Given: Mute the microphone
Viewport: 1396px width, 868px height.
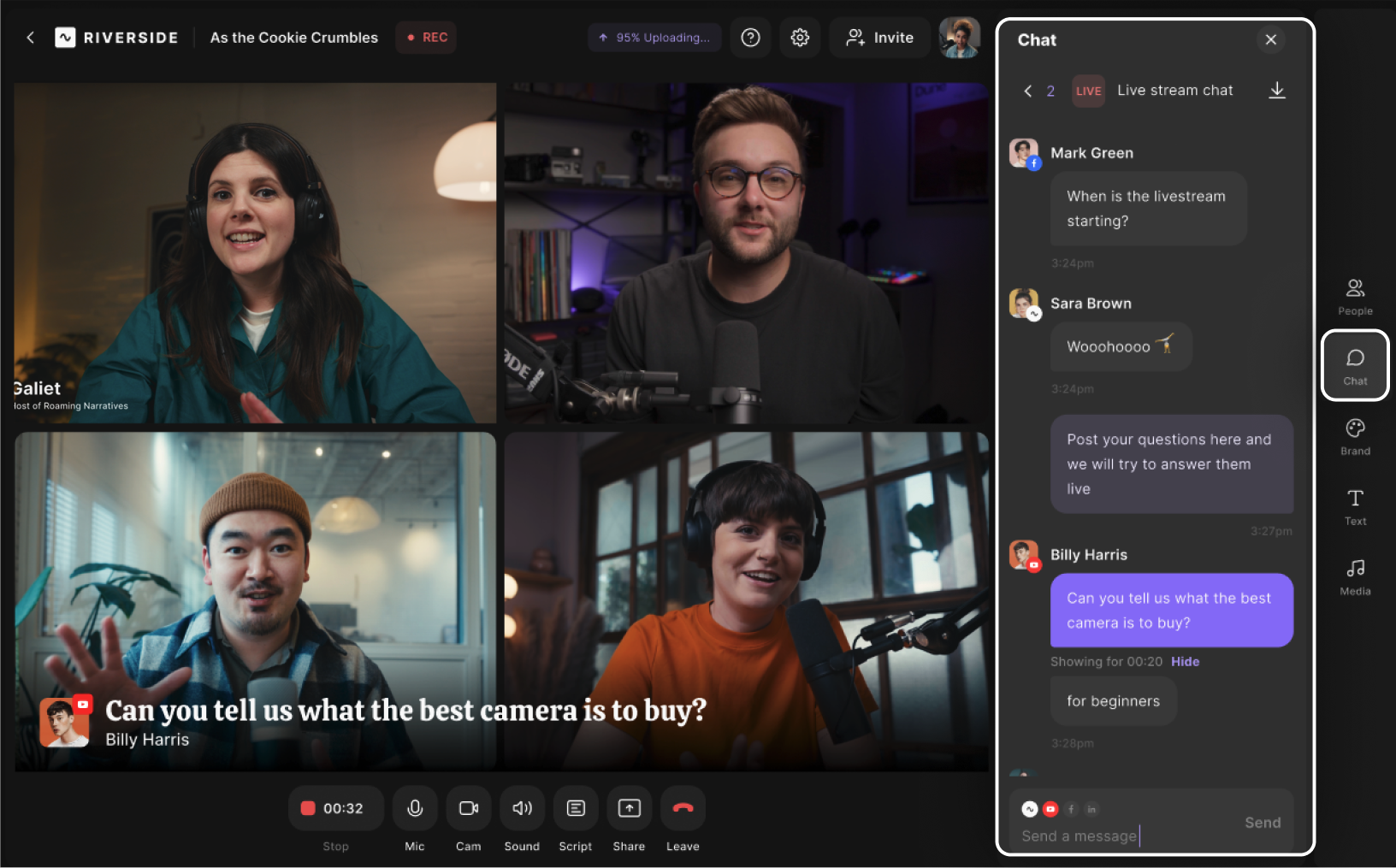Looking at the screenshot, I should 415,808.
